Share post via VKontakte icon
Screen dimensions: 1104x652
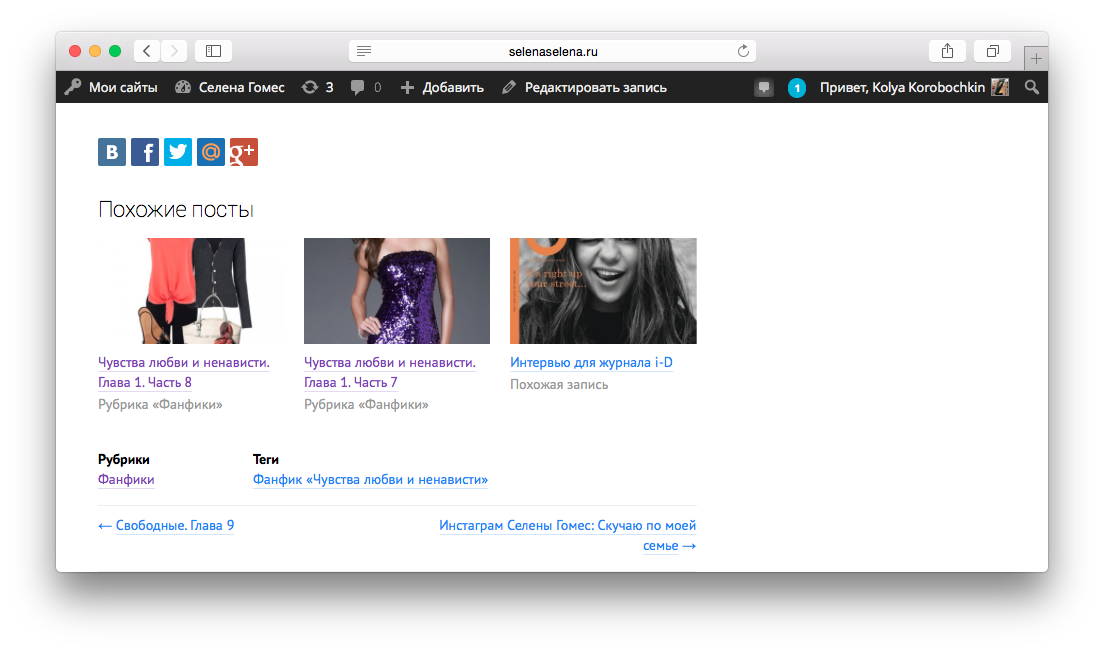tap(112, 152)
